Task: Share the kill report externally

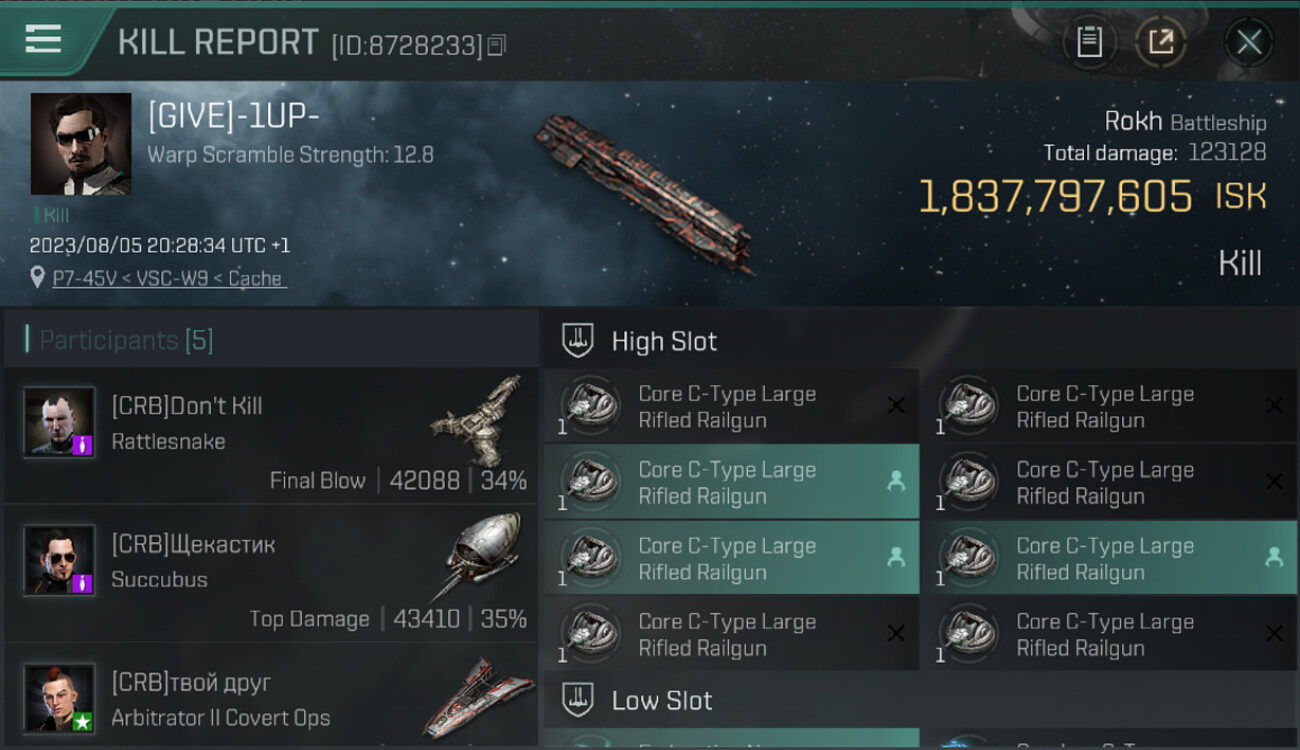Action: click(1160, 42)
